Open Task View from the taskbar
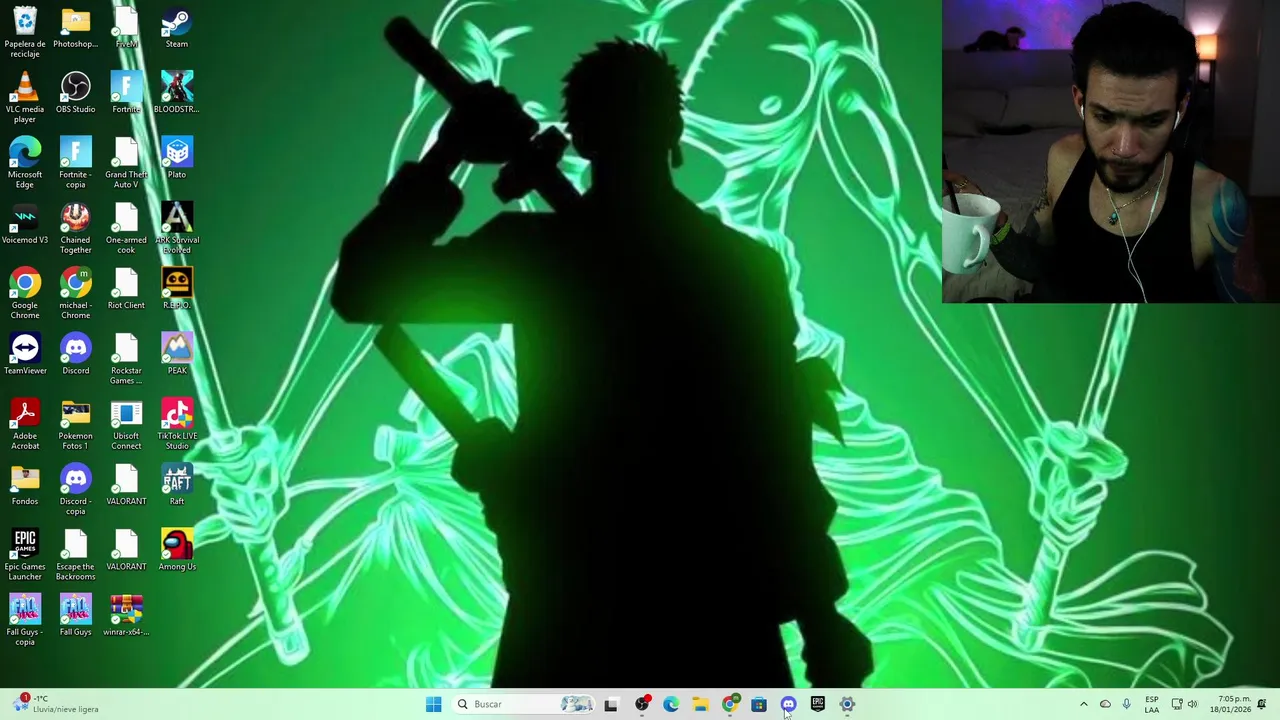Screen dimensions: 1280x720 611,704
